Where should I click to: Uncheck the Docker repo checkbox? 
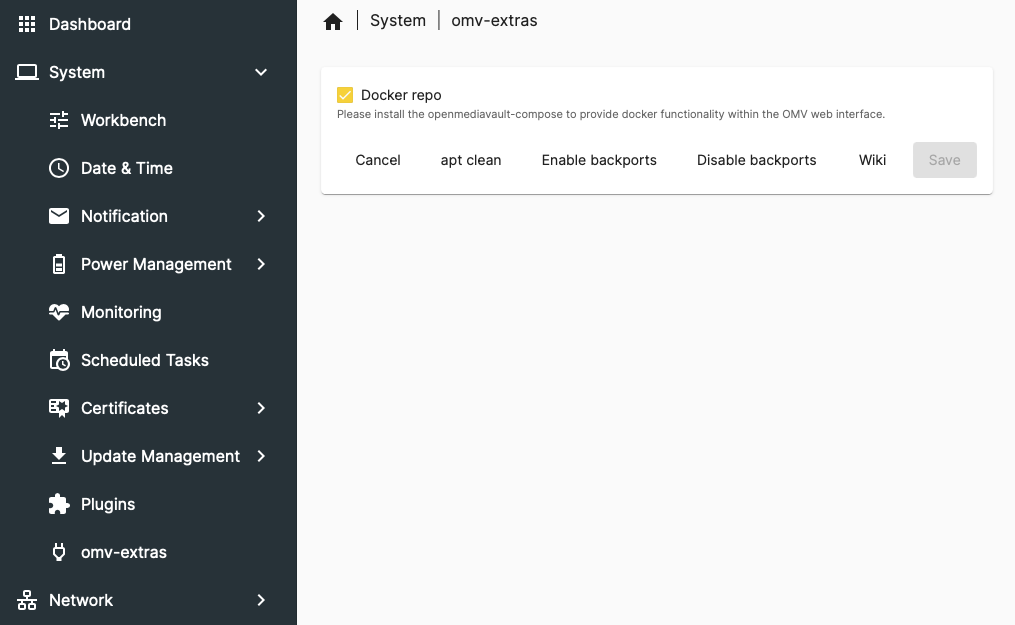click(x=345, y=95)
